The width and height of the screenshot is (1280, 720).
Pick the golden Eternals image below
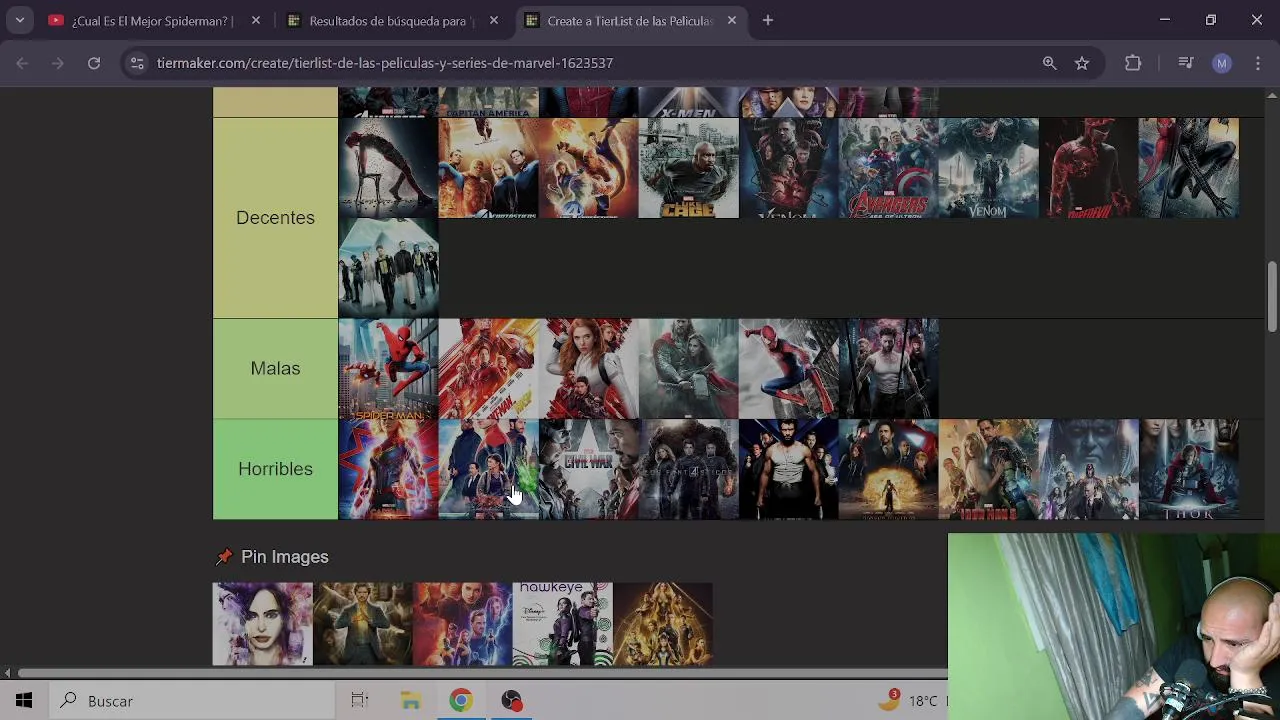tap(663, 624)
